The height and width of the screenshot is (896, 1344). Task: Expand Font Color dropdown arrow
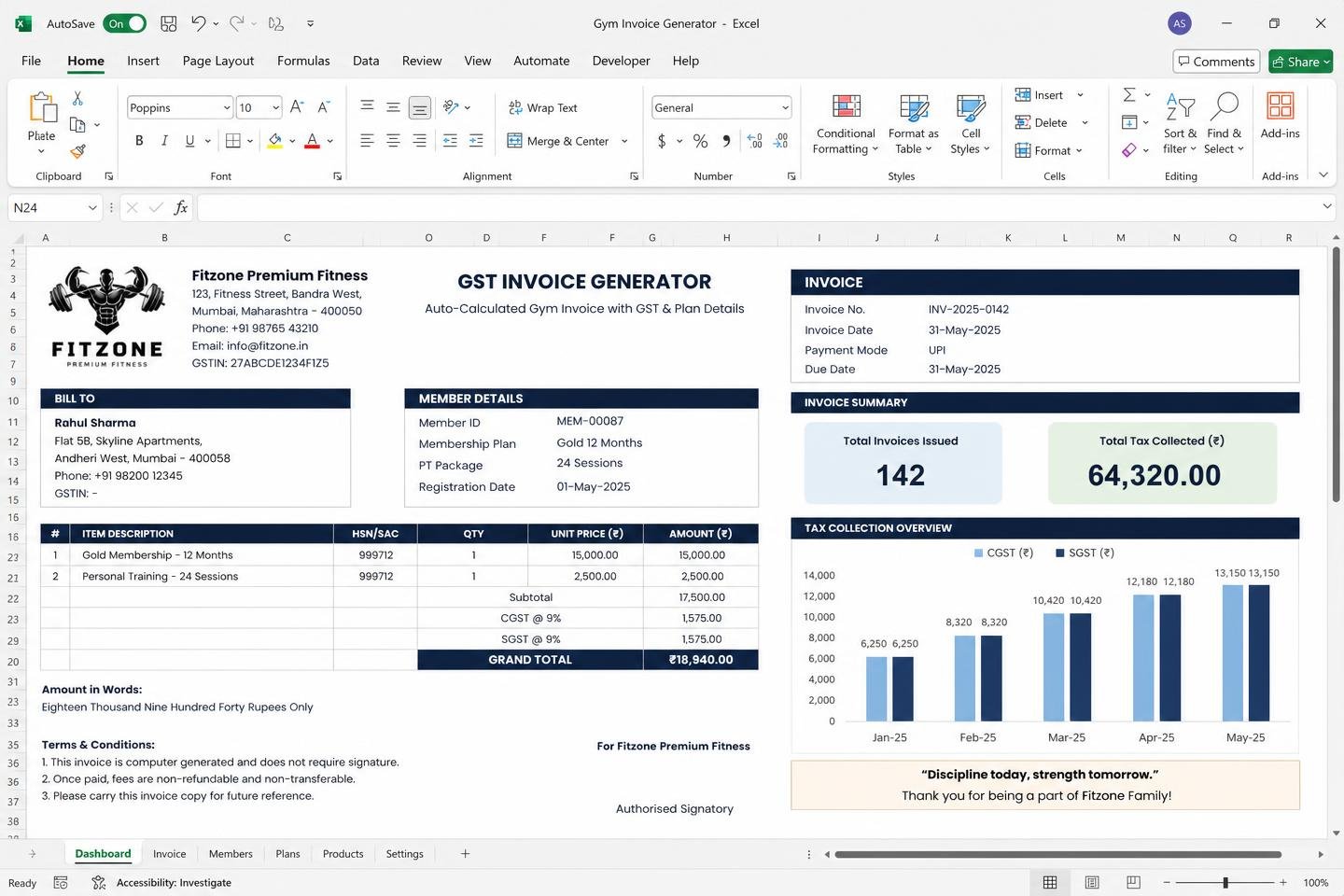pyautogui.click(x=330, y=141)
